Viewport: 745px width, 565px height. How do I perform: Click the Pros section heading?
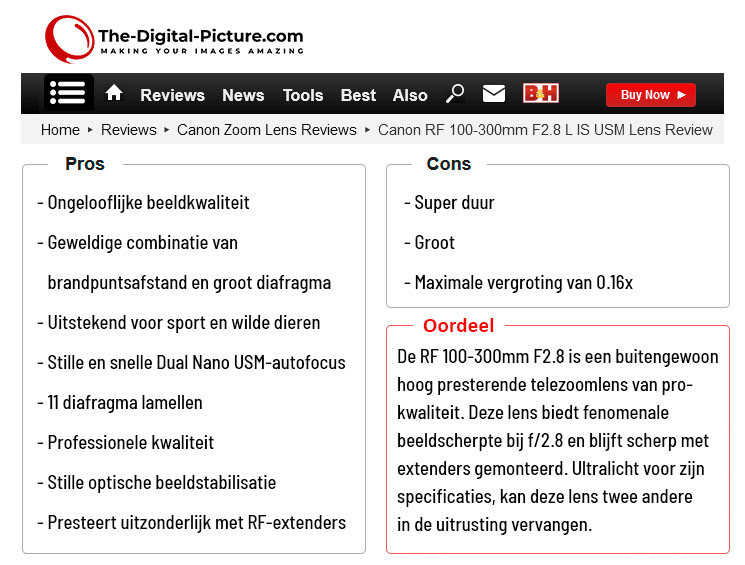click(85, 164)
